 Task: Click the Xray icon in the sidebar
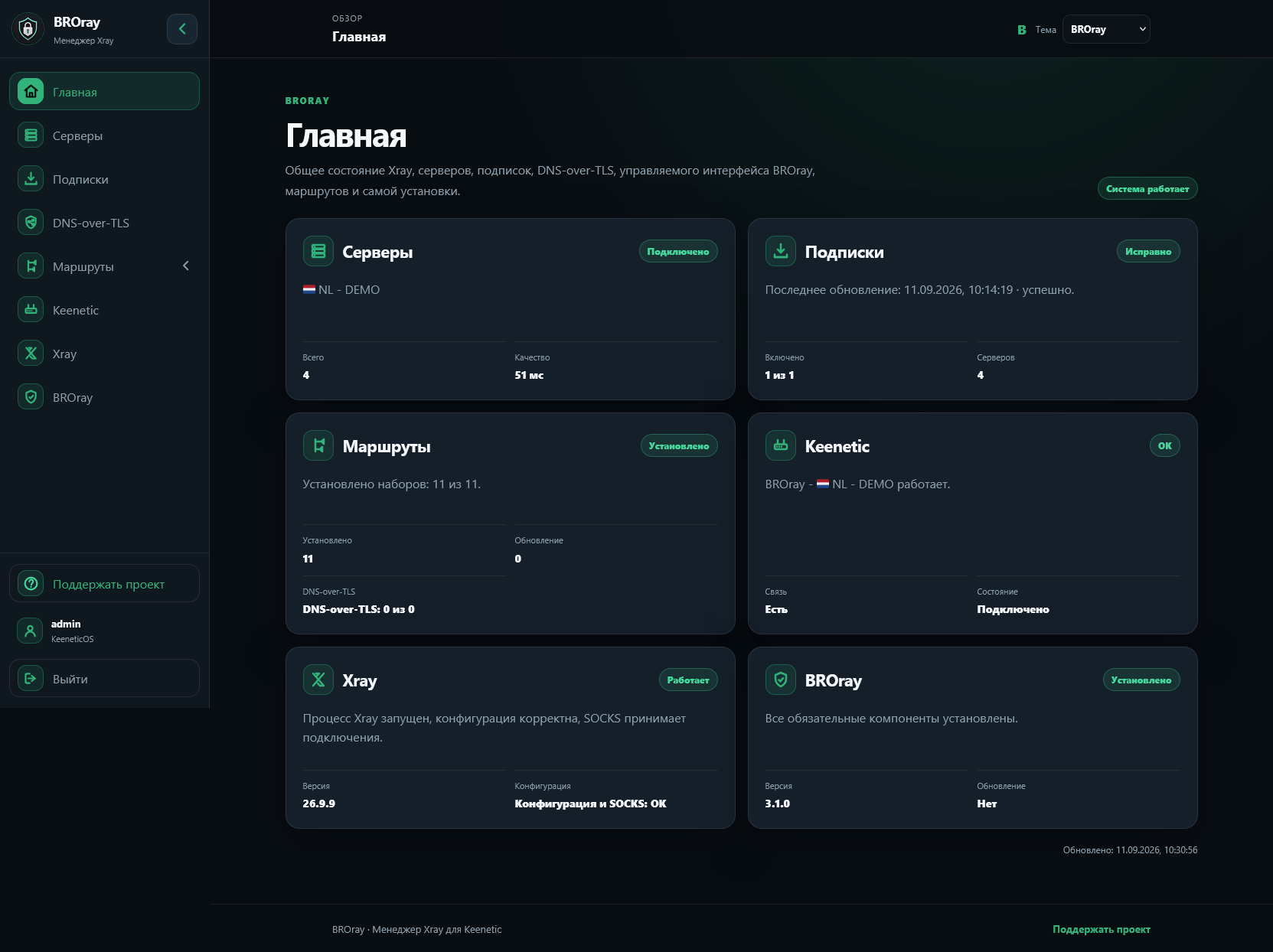31,354
